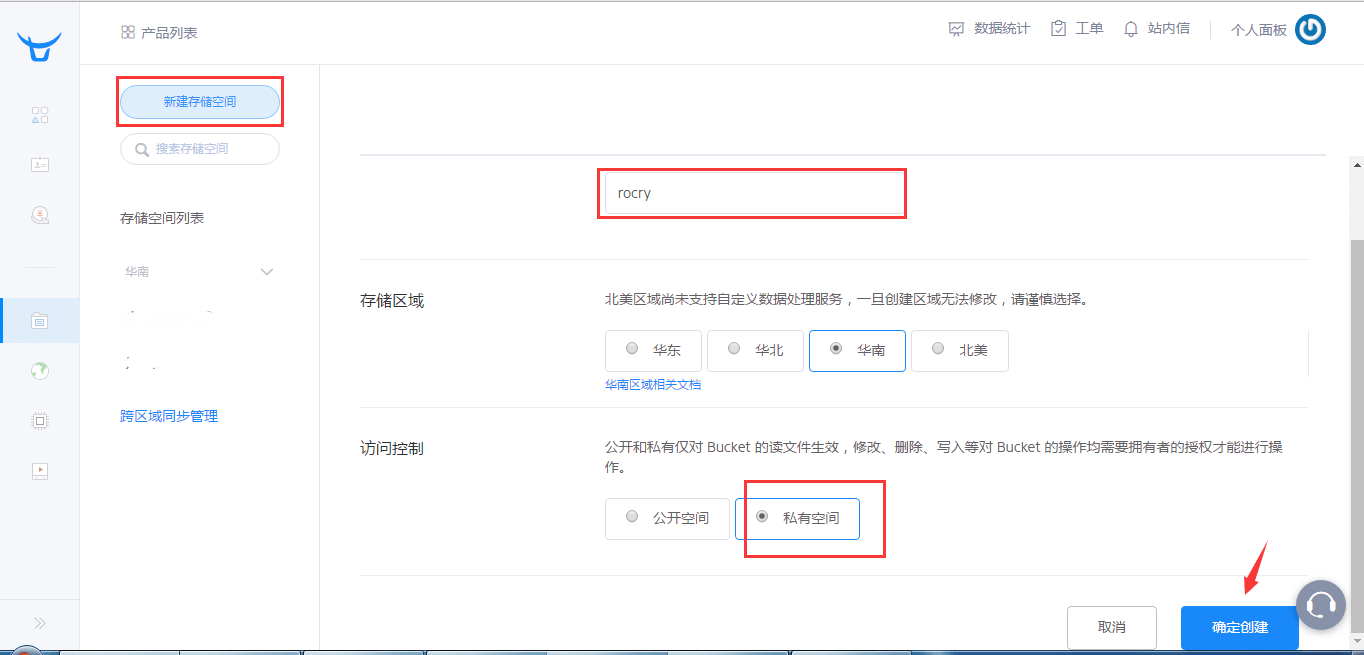1364x655 pixels.
Task: Open the headset customer support chat
Action: pos(1321,604)
